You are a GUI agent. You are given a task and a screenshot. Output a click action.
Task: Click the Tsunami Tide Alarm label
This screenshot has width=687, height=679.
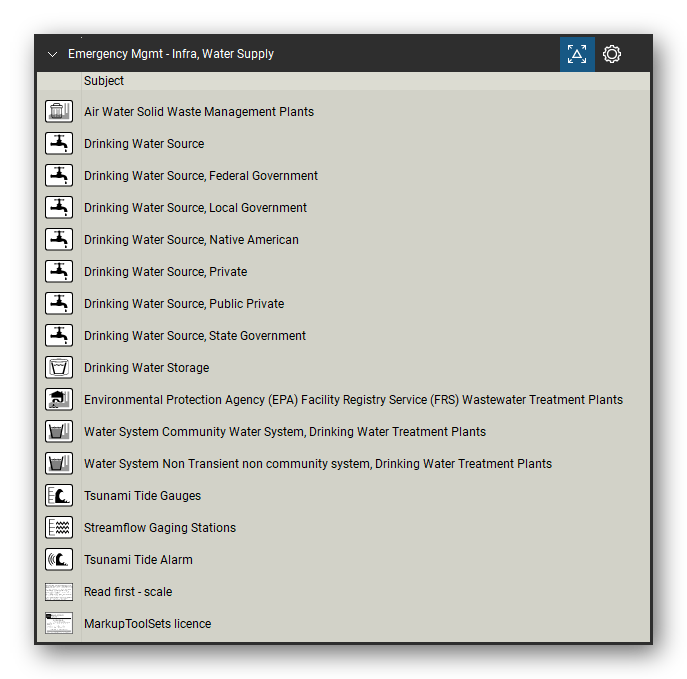pos(138,559)
